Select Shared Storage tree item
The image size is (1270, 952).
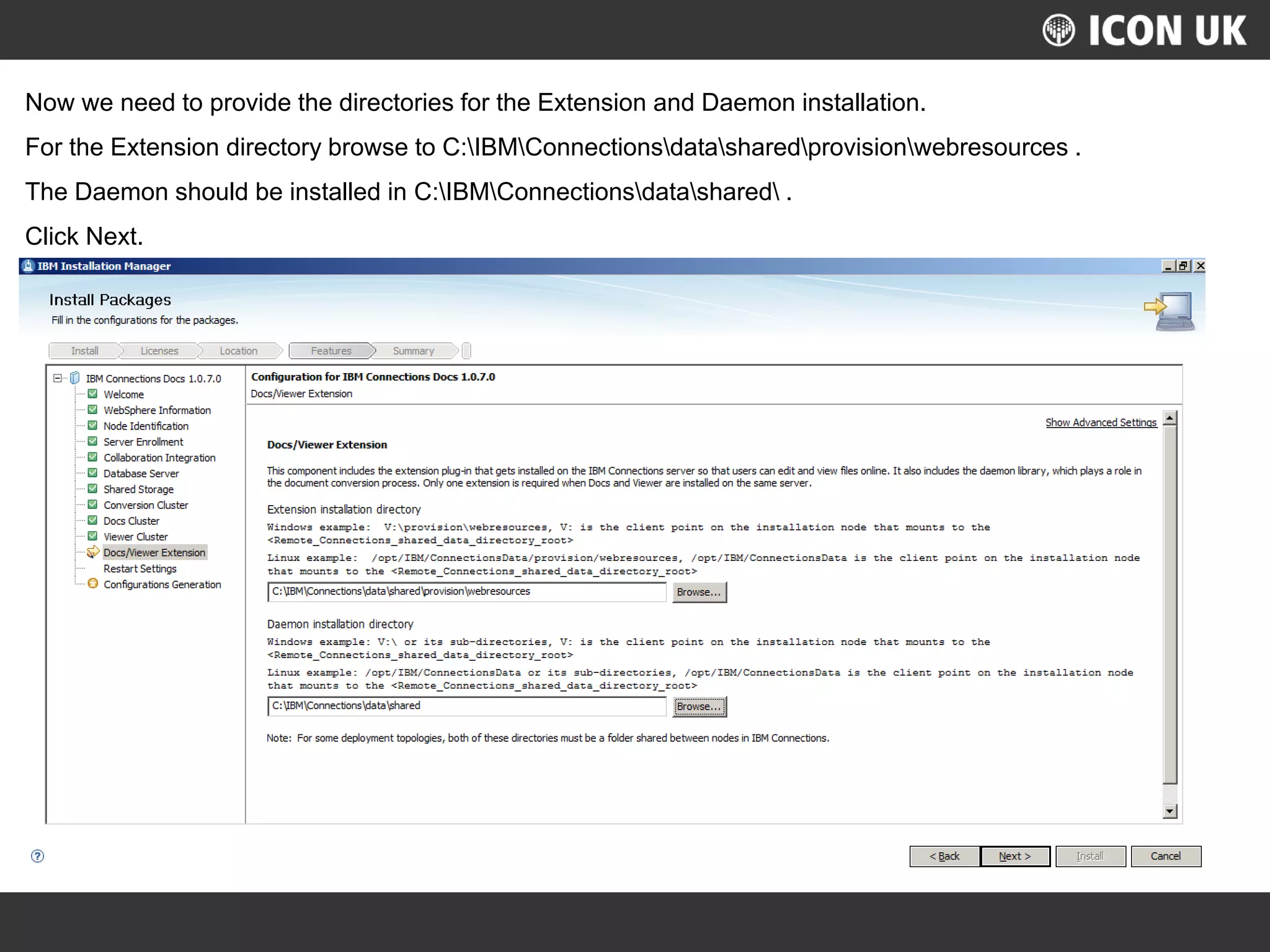(138, 489)
